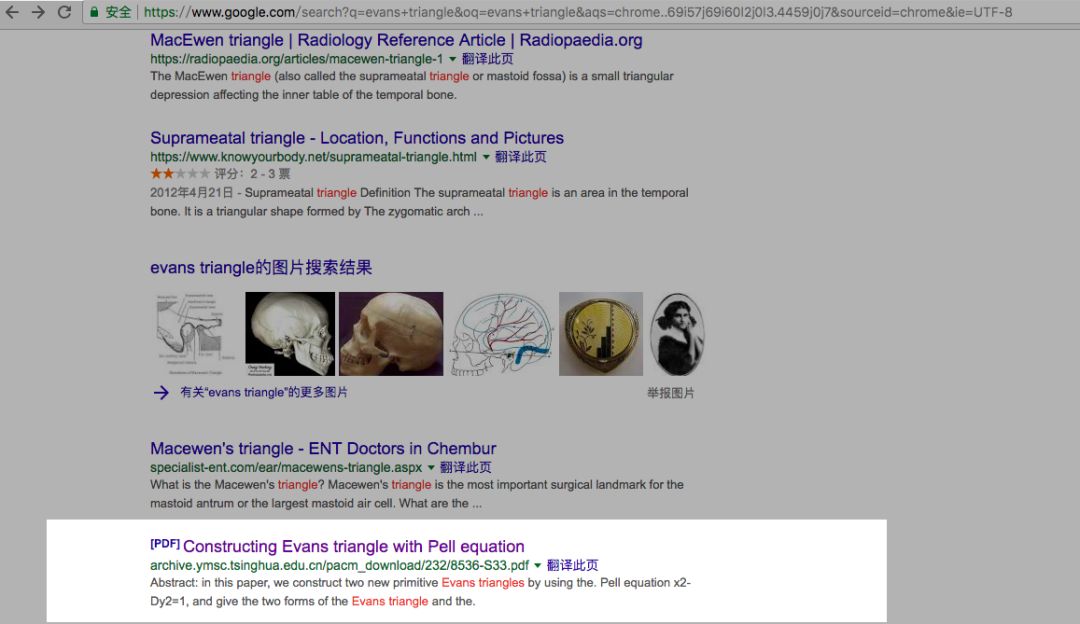The image size is (1080, 624).
Task: Click the green secure lock icon
Action: pos(94,13)
